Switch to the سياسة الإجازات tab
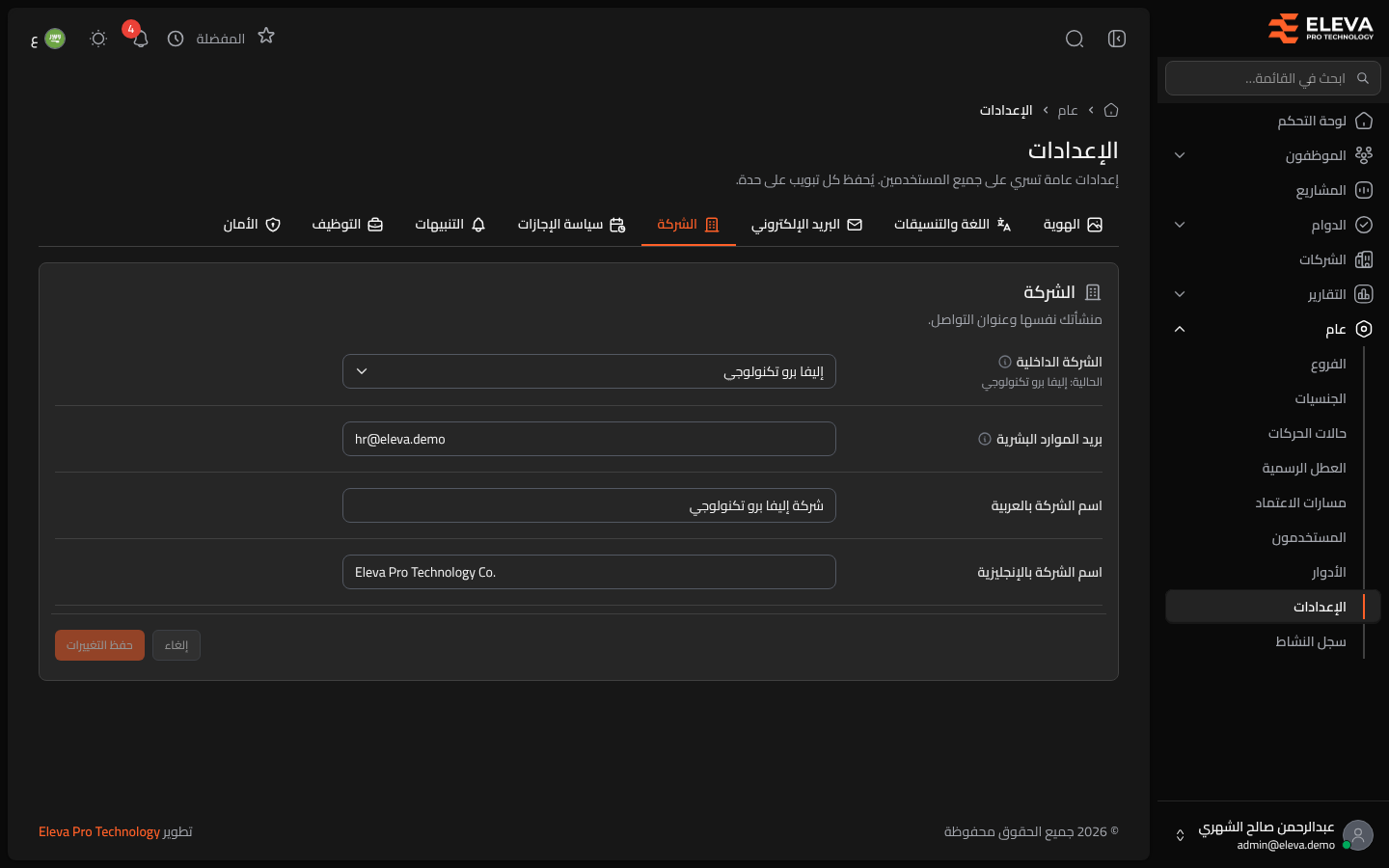Screen dimensions: 1389x868 click(572, 225)
